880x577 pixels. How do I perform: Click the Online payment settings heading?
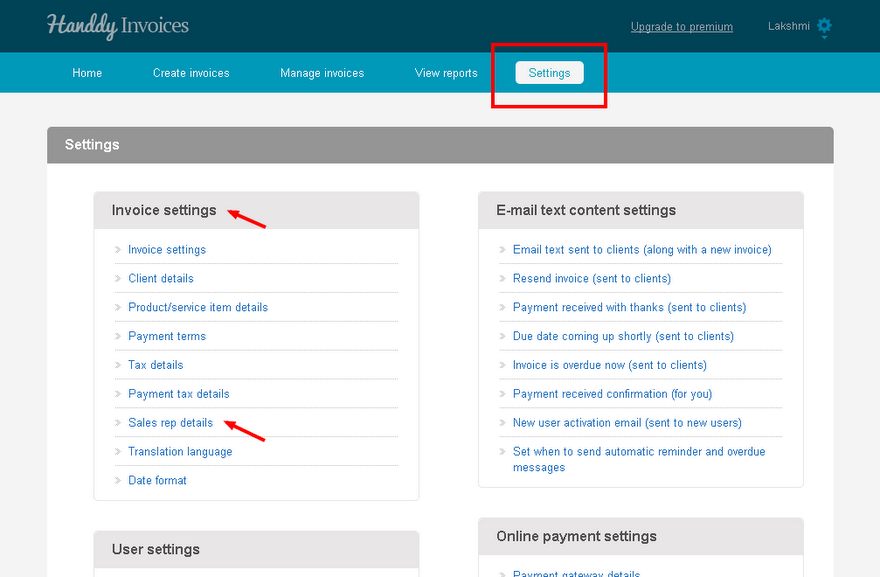pyautogui.click(x=576, y=536)
